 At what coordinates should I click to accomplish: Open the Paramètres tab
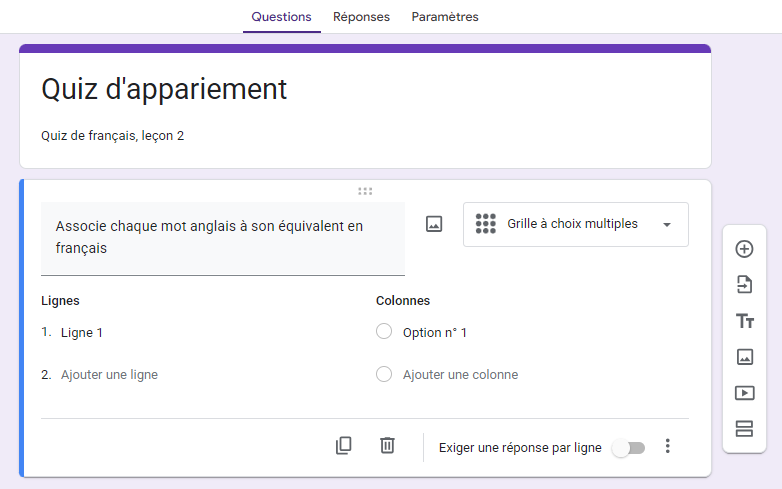pyautogui.click(x=445, y=17)
